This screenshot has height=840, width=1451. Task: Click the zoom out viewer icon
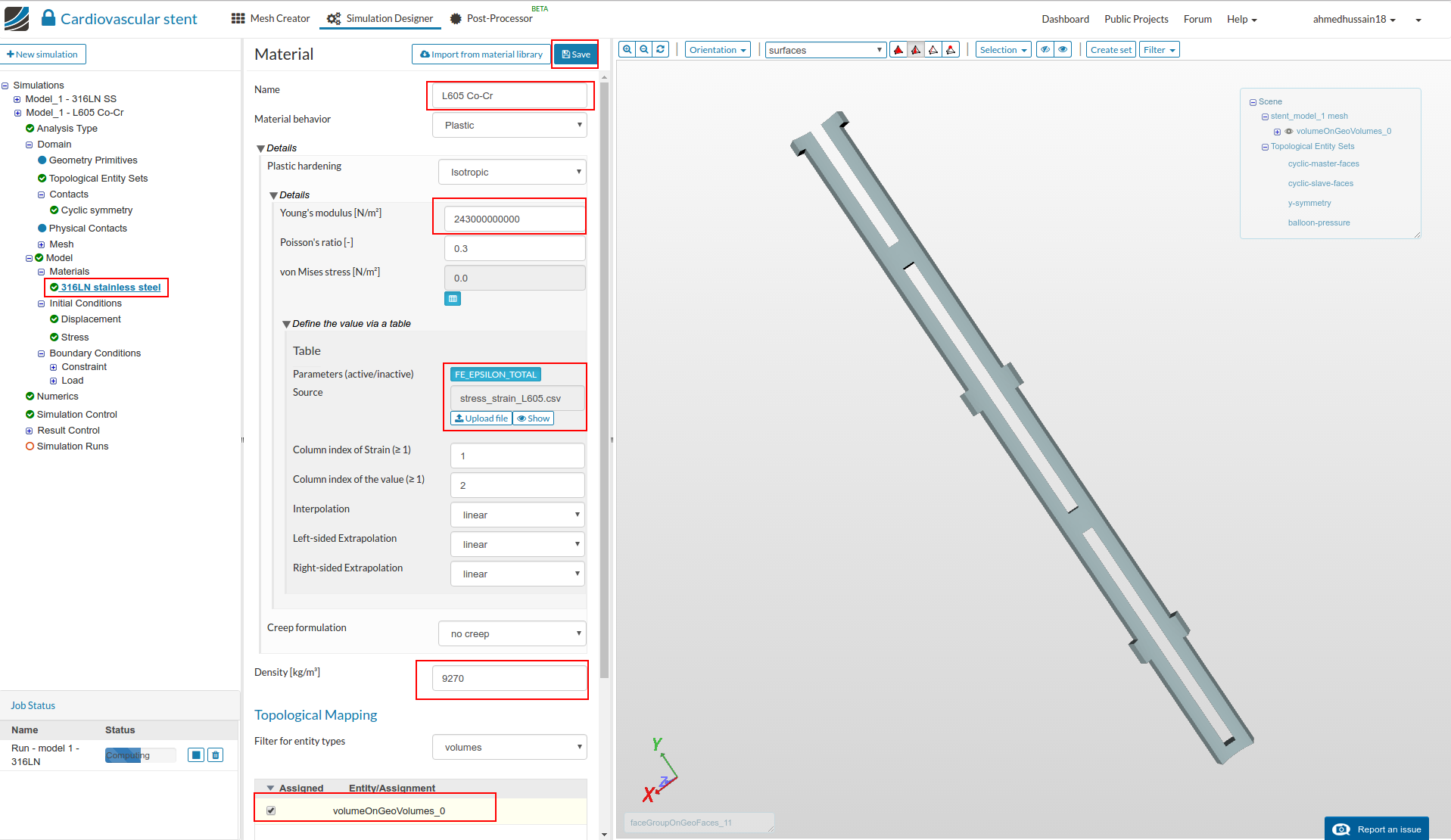tap(644, 50)
